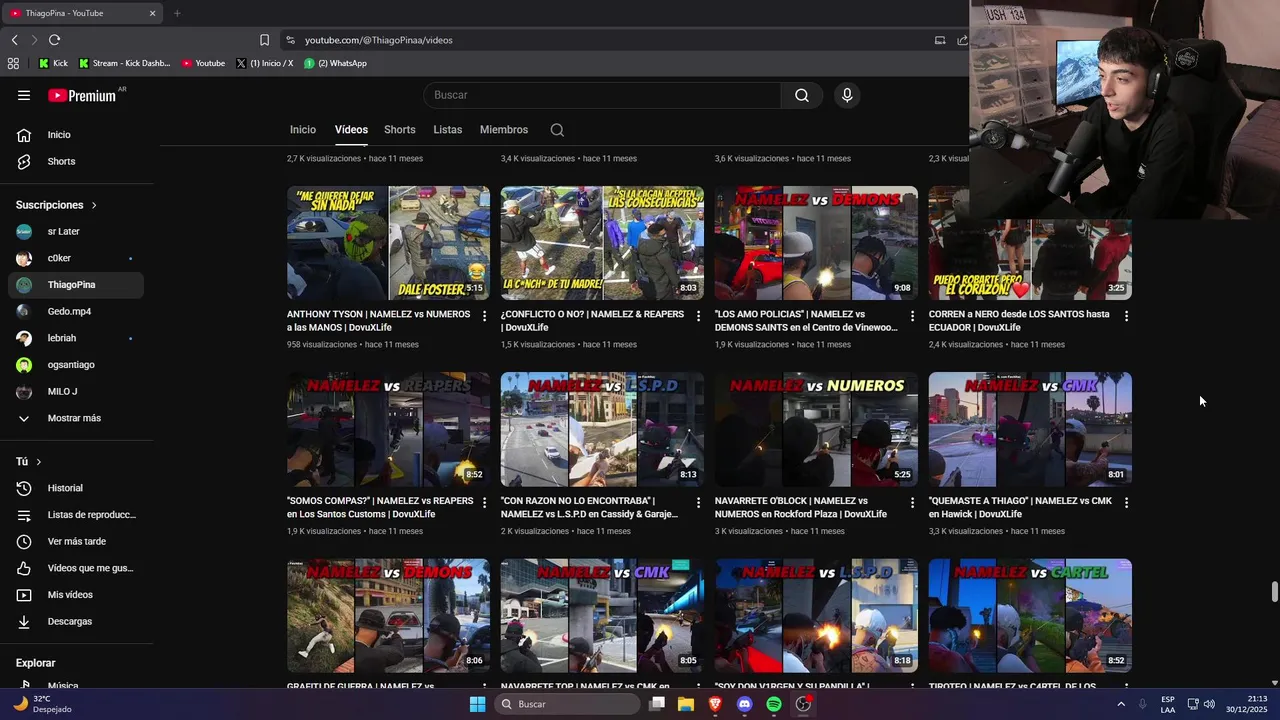
Task: Switch to the Listas channel tab
Action: tap(448, 130)
